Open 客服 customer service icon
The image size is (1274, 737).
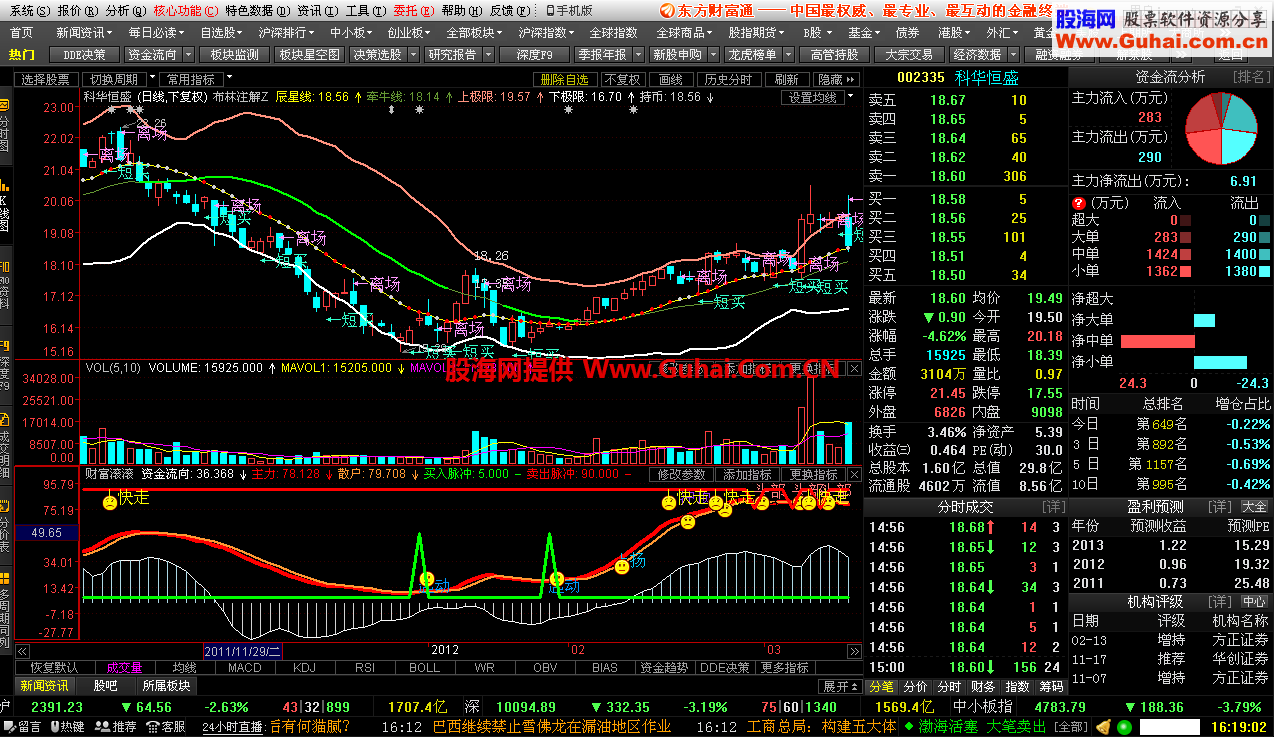(152, 727)
